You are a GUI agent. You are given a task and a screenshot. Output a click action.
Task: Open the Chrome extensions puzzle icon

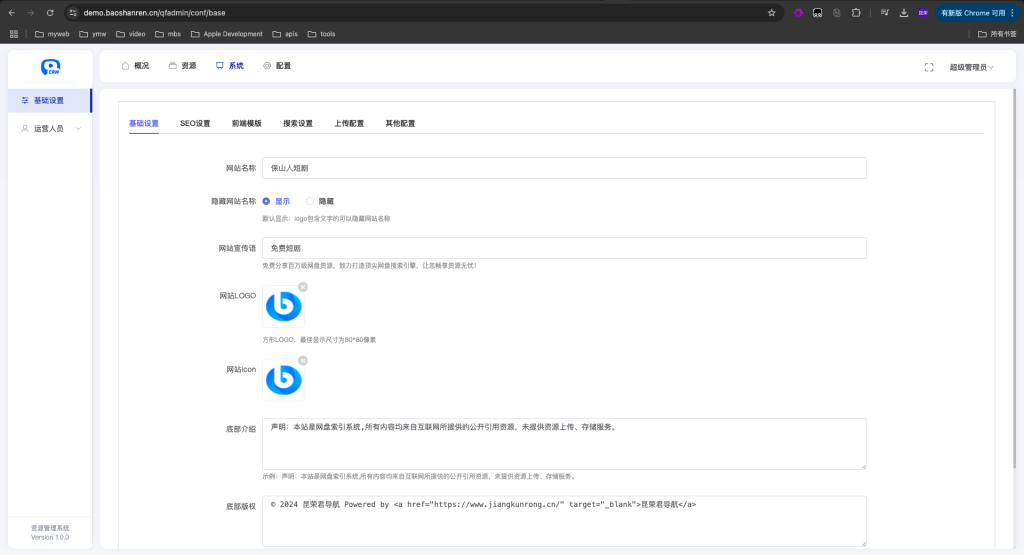click(856, 12)
